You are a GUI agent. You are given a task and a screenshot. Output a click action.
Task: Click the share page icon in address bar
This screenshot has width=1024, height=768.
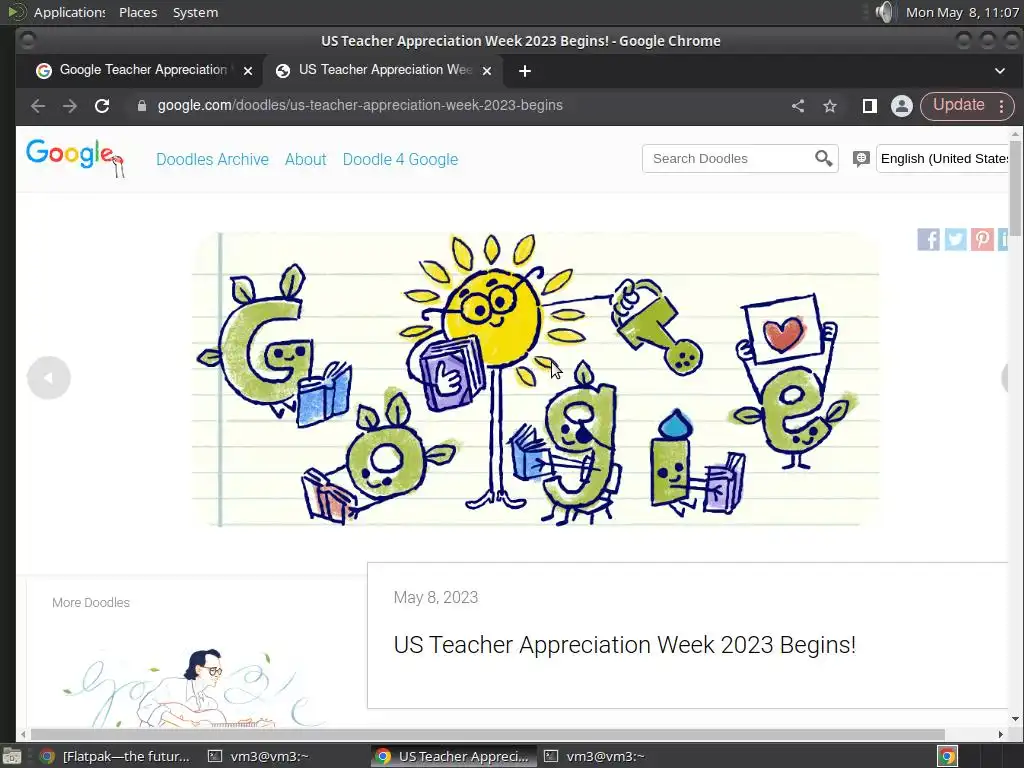pyautogui.click(x=798, y=106)
